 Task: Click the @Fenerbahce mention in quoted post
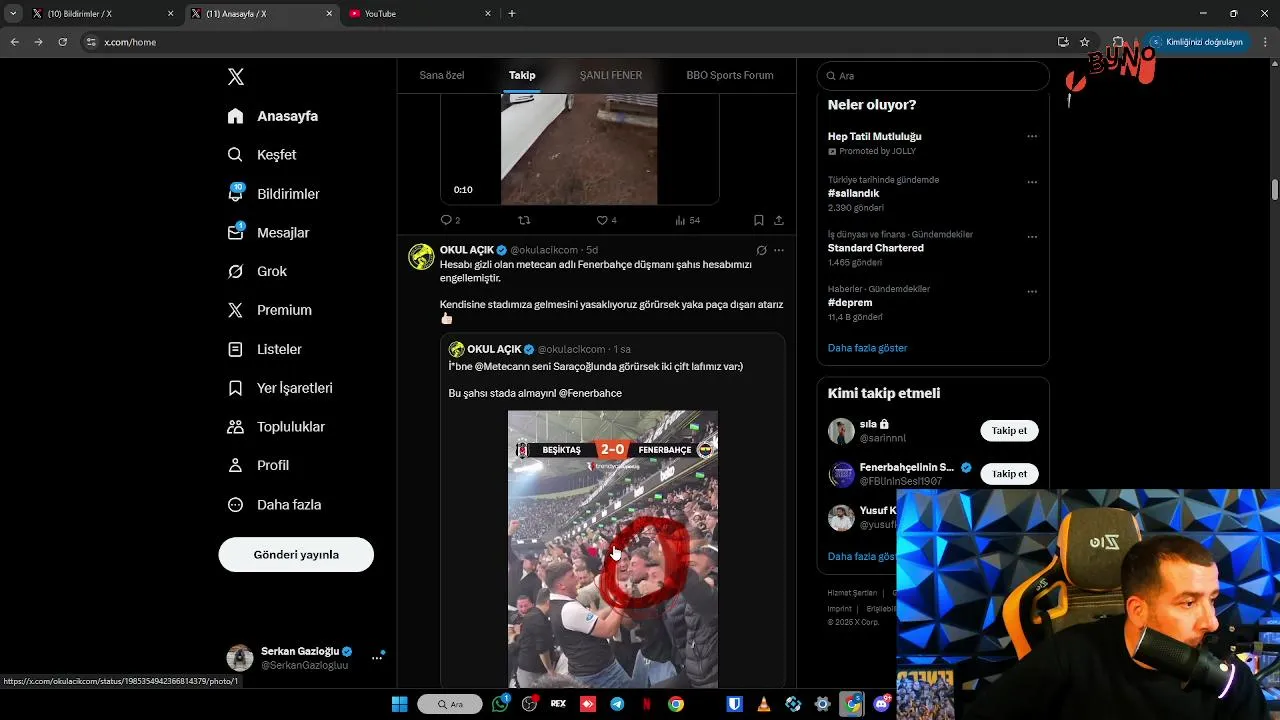click(590, 393)
